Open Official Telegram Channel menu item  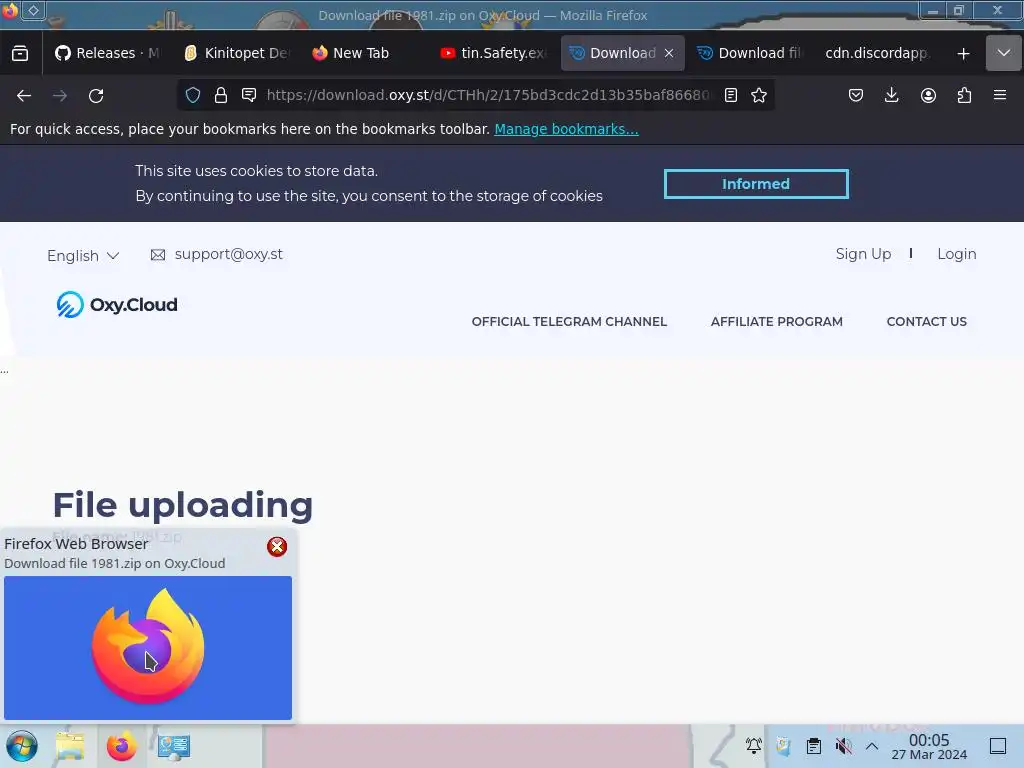(x=569, y=321)
